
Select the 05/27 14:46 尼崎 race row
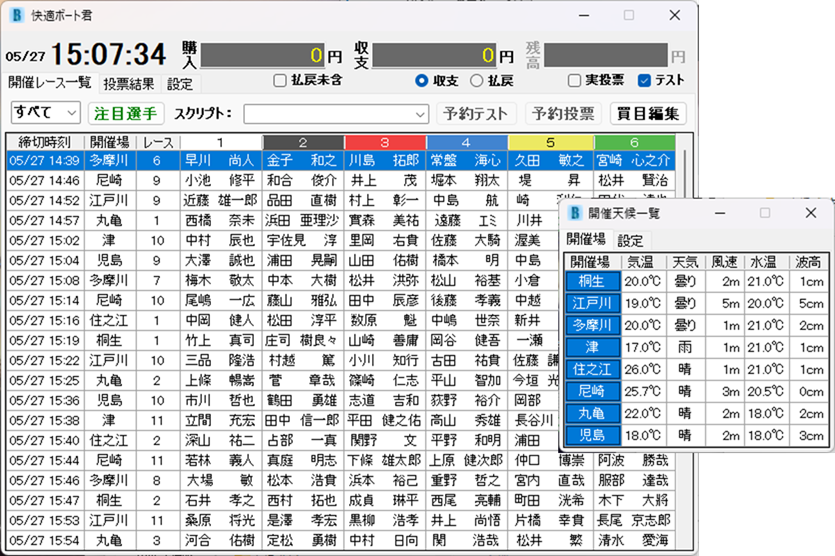click(341, 181)
